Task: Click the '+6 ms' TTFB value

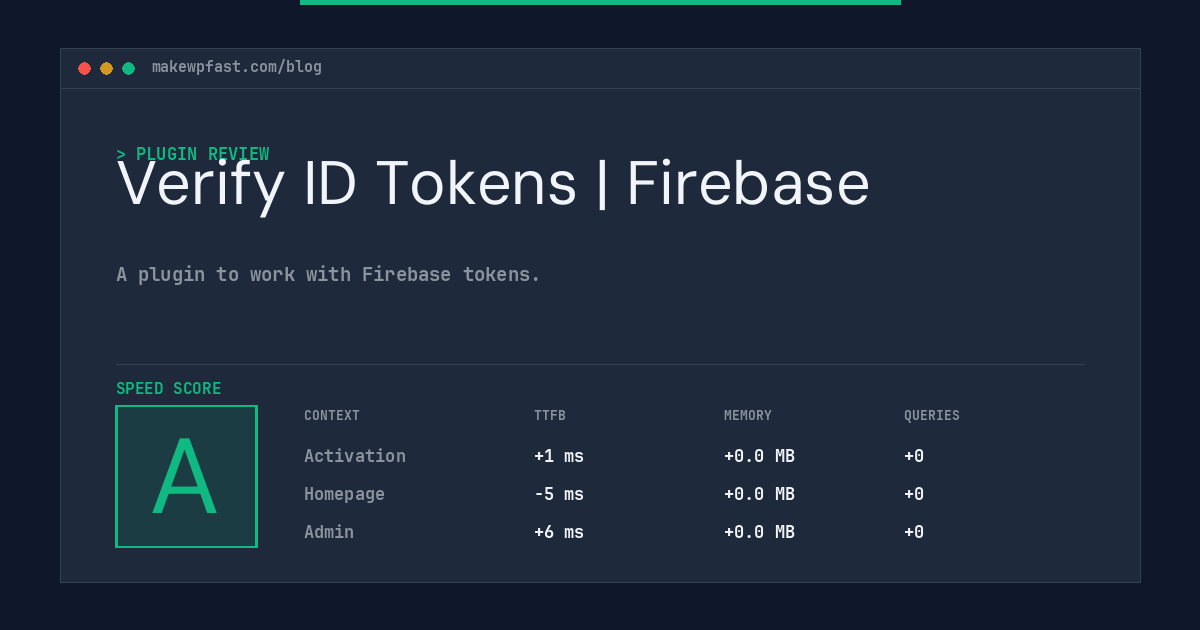Action: (x=559, y=532)
